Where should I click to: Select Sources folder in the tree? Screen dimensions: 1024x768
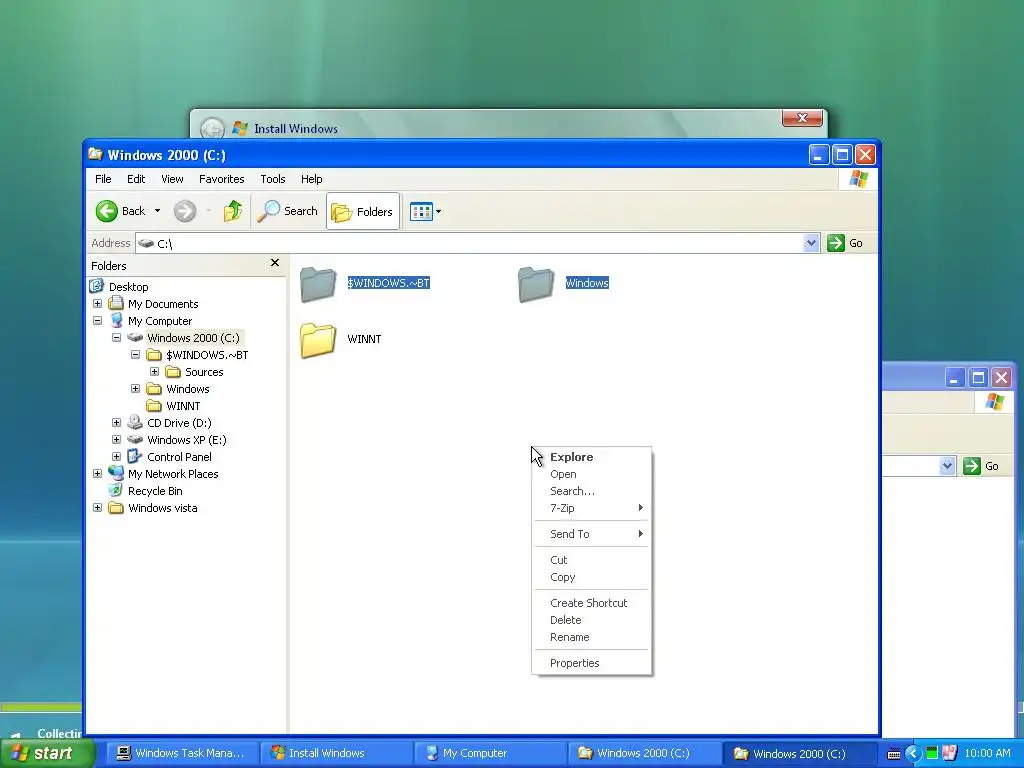[x=204, y=372]
